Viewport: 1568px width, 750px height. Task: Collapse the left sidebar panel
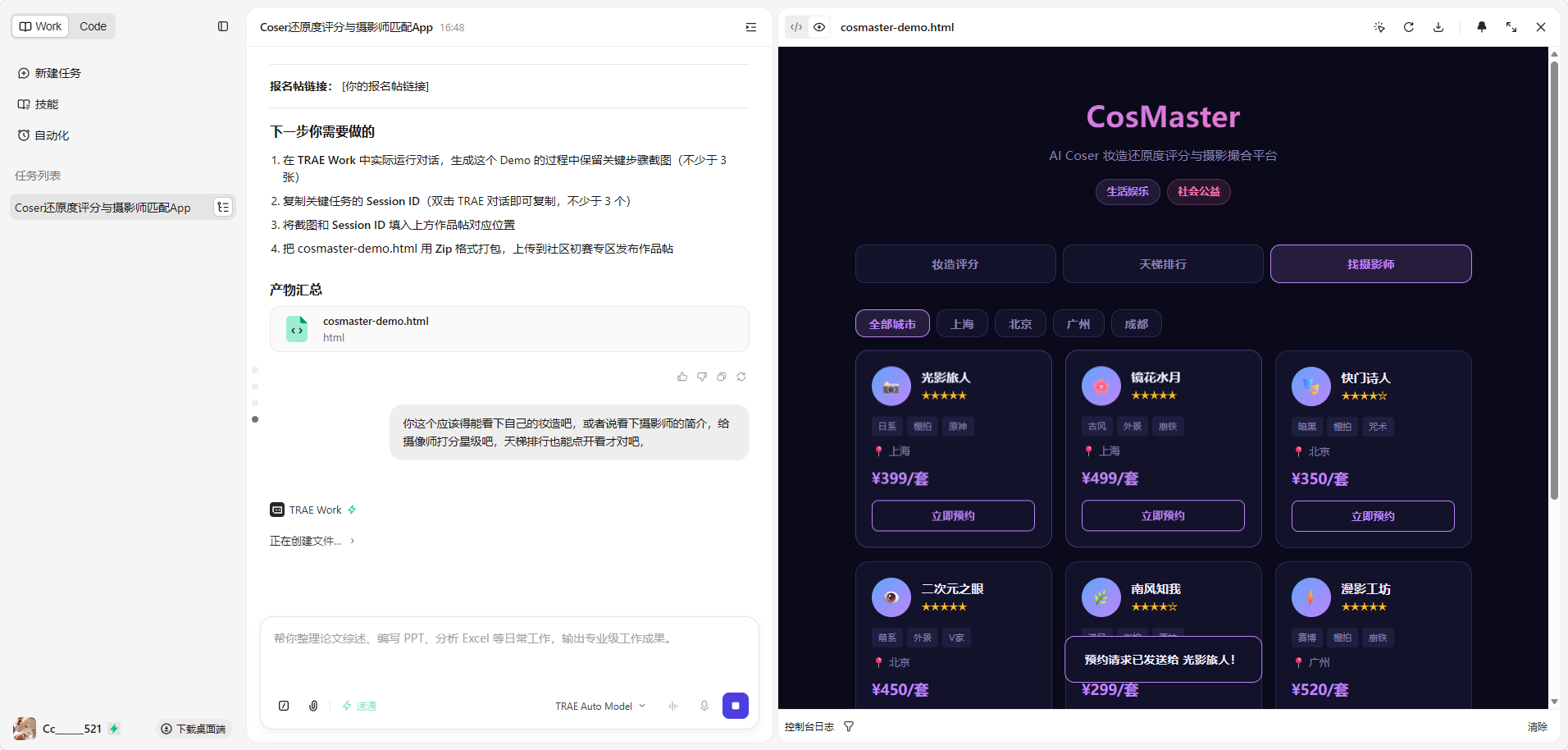click(x=223, y=26)
